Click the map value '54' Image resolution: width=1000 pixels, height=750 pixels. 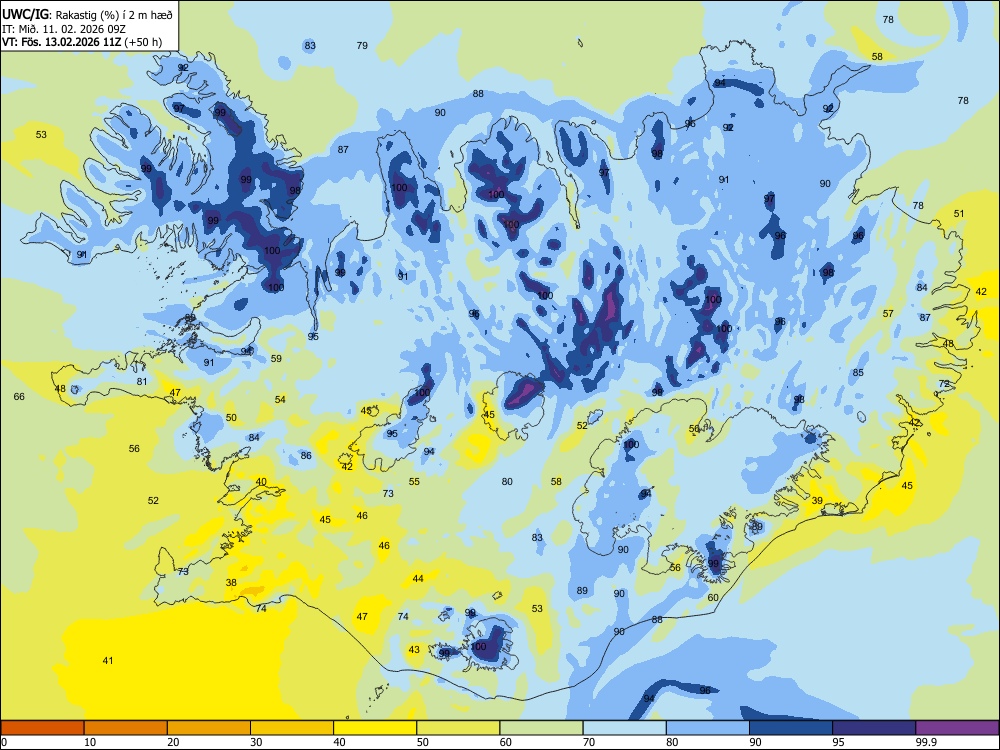(x=280, y=399)
